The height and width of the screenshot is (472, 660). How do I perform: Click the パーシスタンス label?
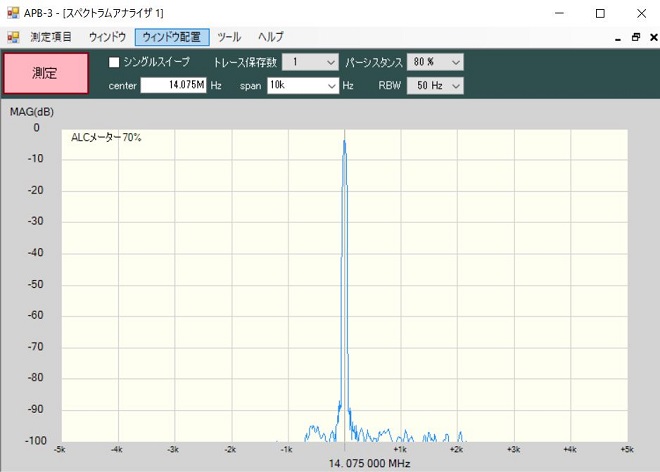click(374, 63)
